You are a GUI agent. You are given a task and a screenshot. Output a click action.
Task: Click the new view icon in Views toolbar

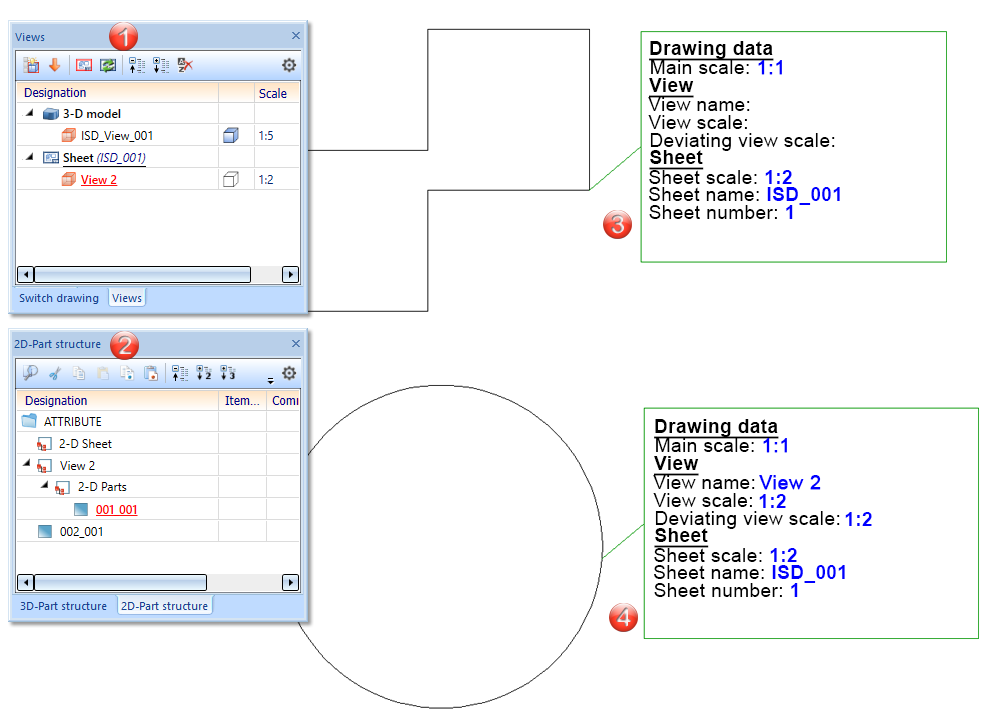coord(31,65)
